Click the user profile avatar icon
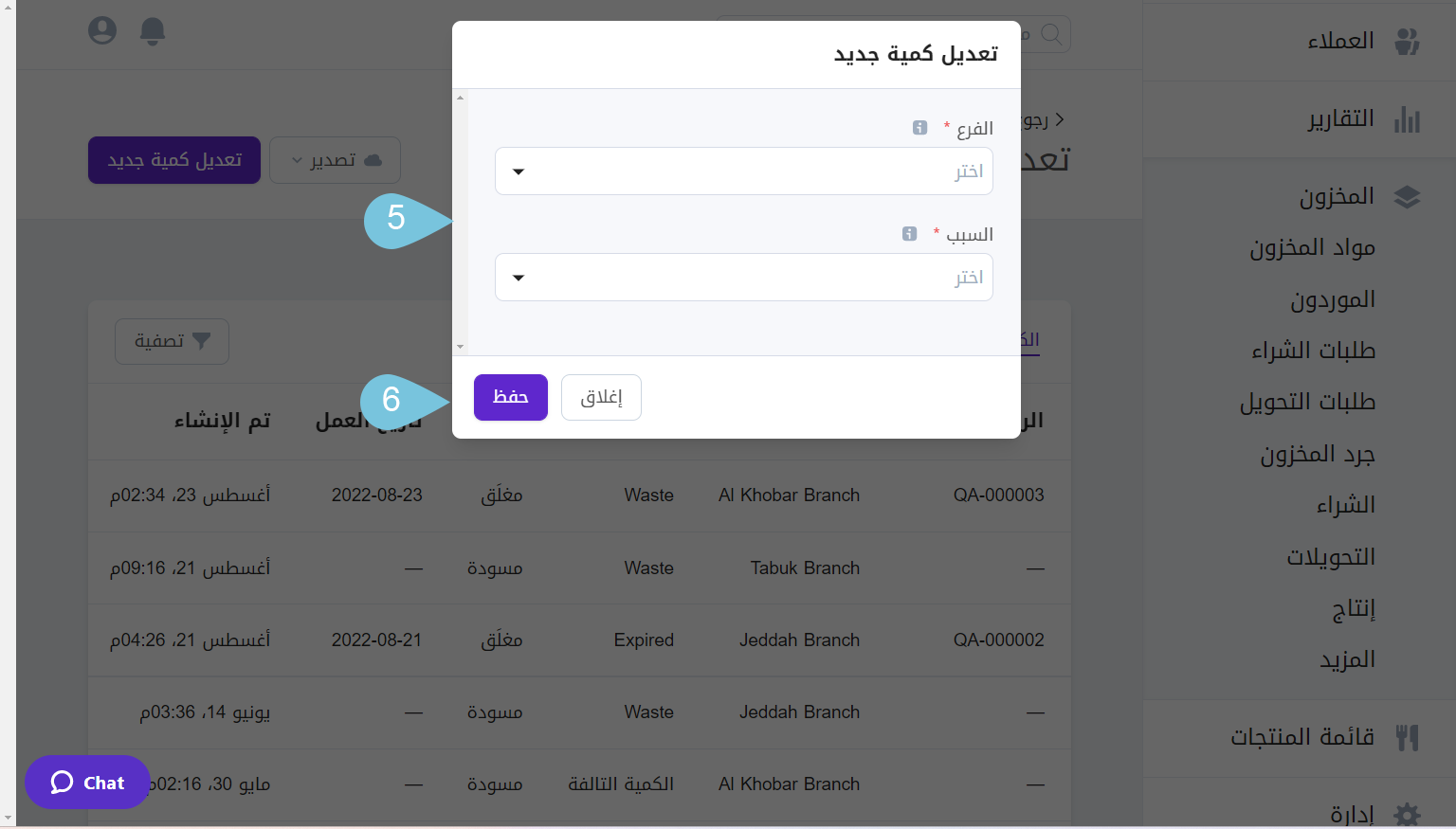This screenshot has height=829, width=1456. 102,30
